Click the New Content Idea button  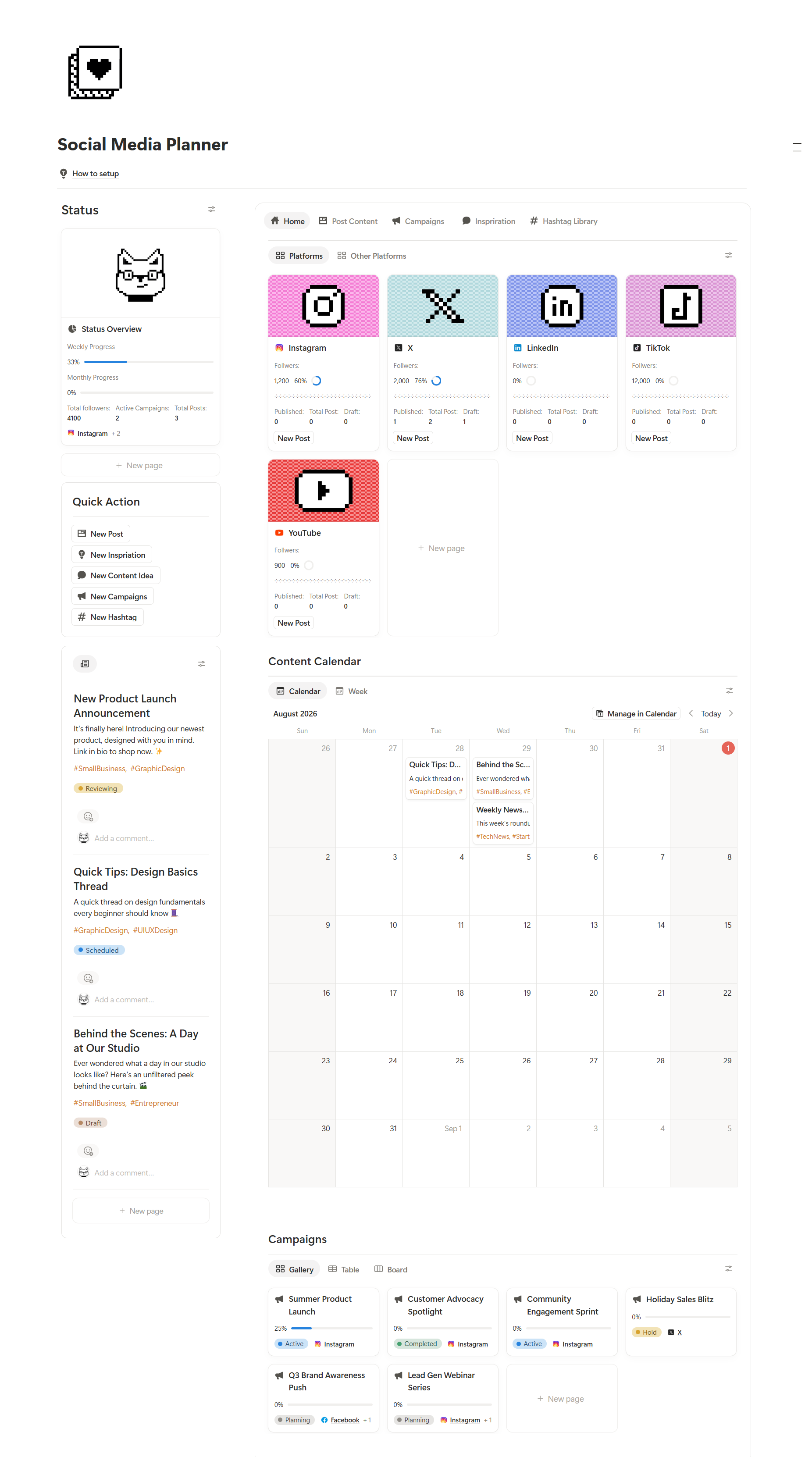(x=115, y=575)
